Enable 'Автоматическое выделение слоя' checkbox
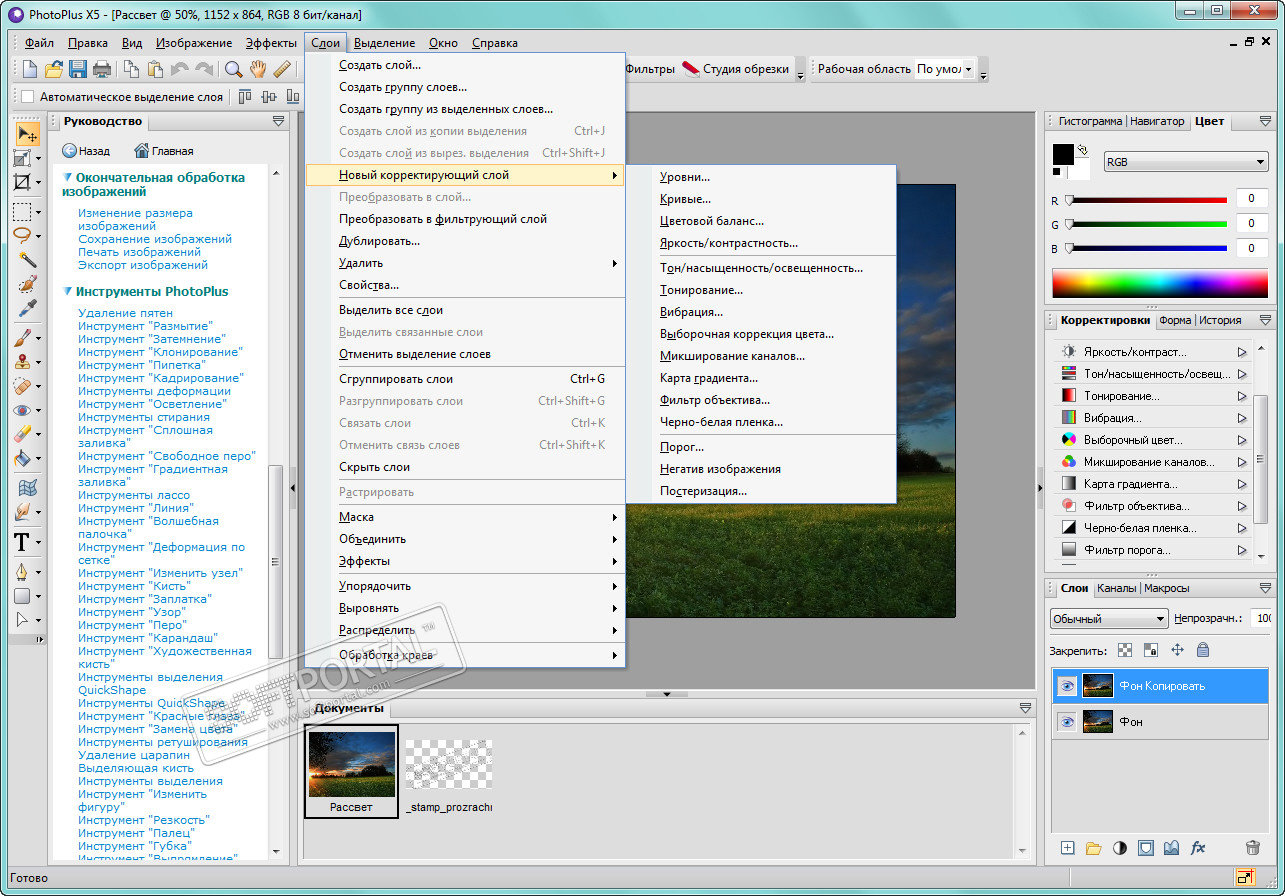This screenshot has height=896, width=1285. pos(27,97)
